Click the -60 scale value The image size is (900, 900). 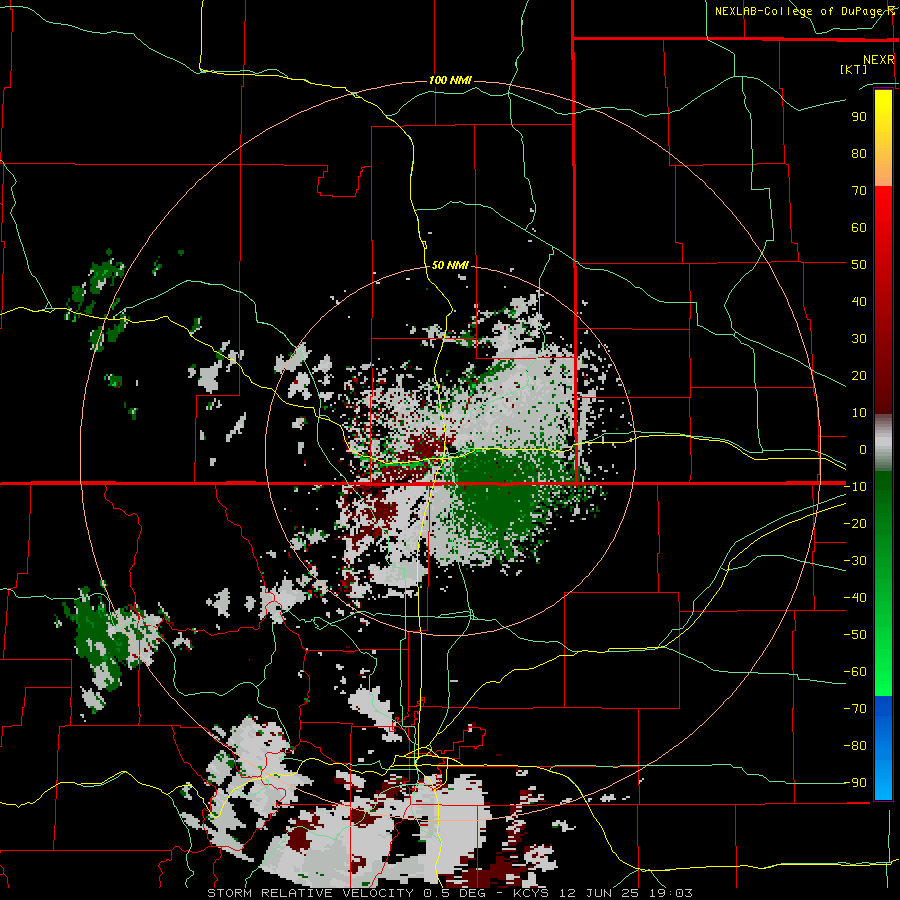pyautogui.click(x=855, y=672)
